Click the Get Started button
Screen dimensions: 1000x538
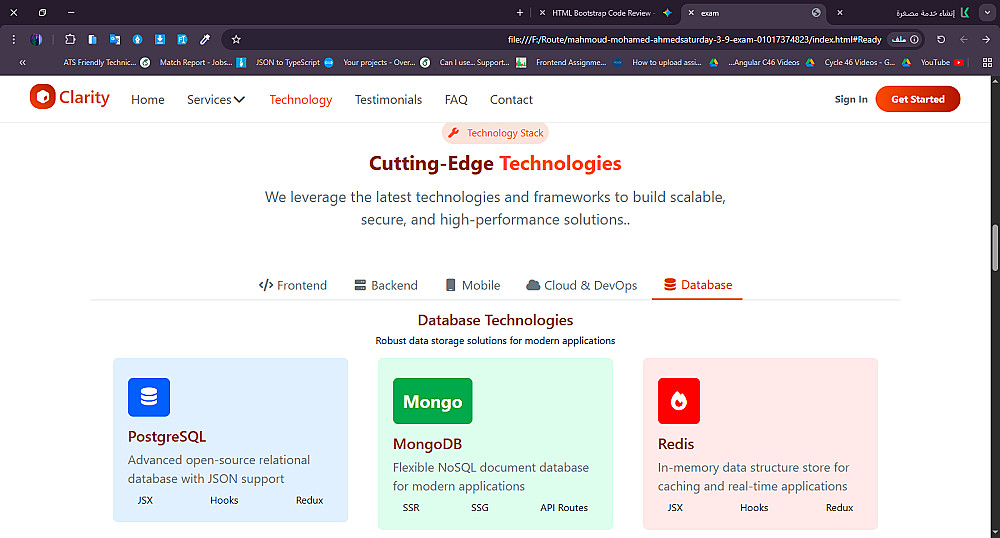[918, 99]
